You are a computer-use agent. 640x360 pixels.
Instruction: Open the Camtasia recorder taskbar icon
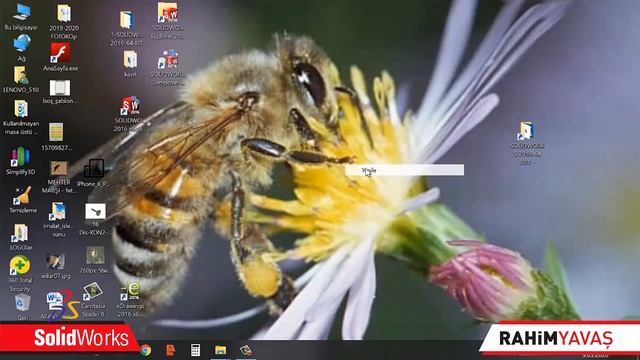click(246, 350)
